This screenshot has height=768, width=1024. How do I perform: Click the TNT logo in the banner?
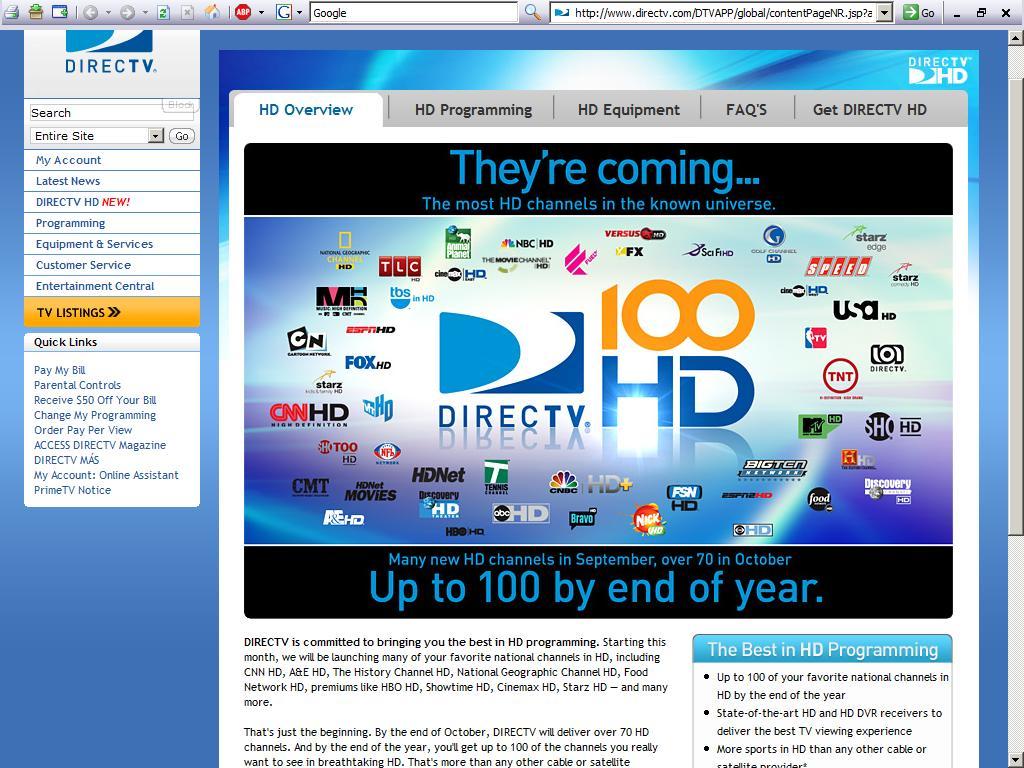tap(840, 377)
